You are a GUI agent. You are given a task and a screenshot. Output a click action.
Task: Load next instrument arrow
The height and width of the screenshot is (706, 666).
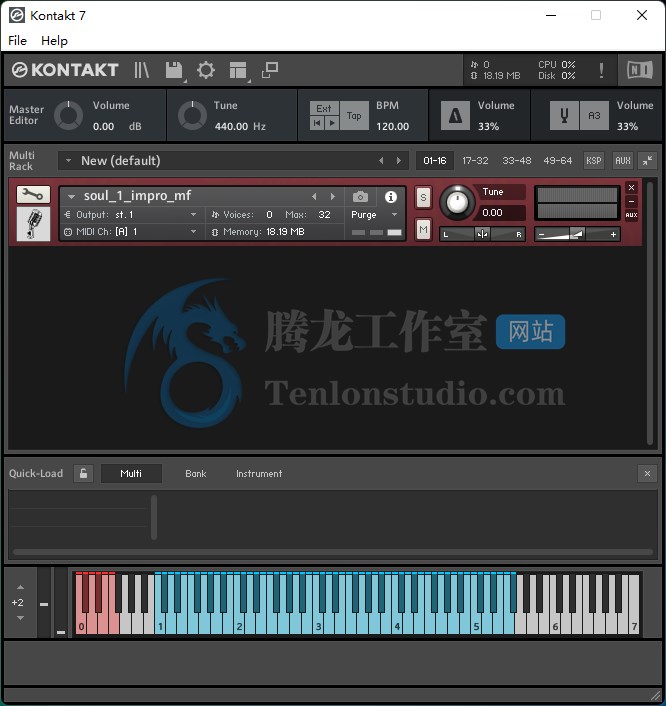click(x=332, y=196)
